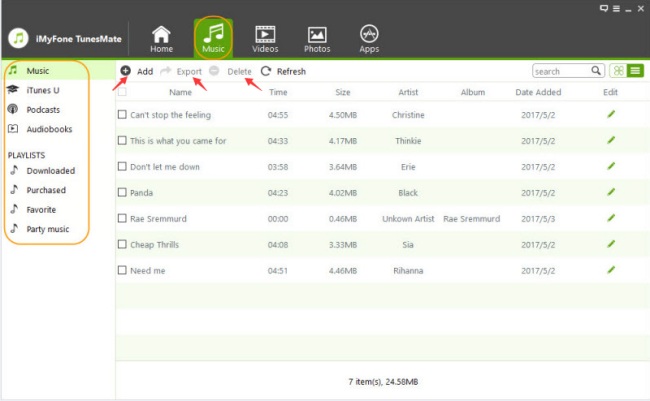Edit the song This is what you came for
Image resolution: width=650 pixels, height=401 pixels.
(611, 140)
